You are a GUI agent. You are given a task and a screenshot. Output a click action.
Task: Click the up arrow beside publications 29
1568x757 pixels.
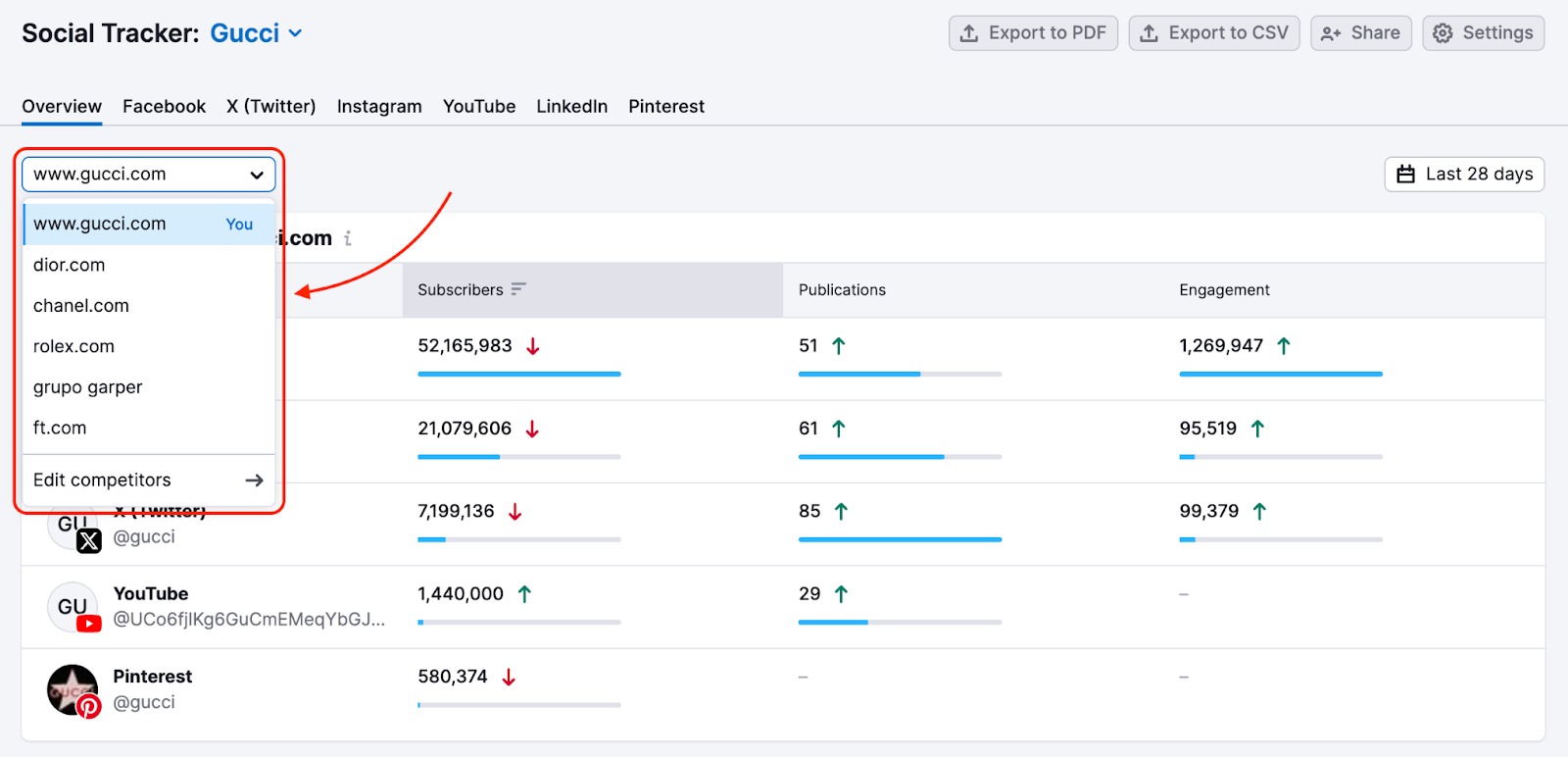[x=841, y=594]
